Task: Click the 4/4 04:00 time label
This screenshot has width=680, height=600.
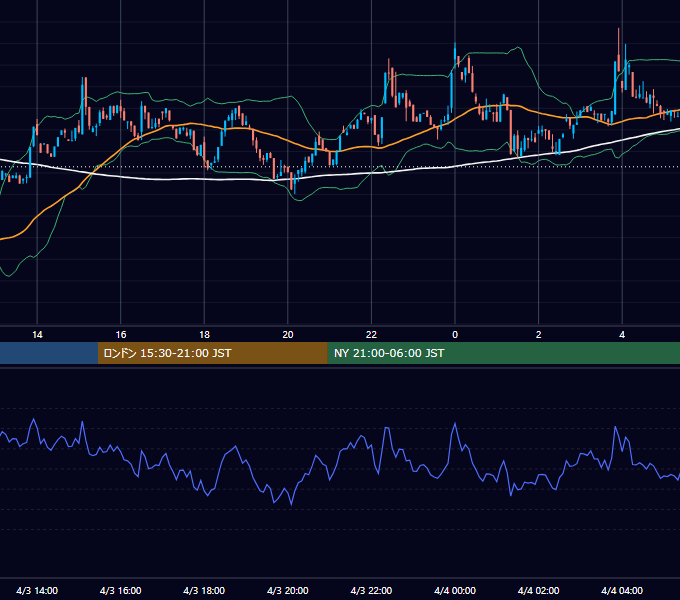Action: pos(622,590)
